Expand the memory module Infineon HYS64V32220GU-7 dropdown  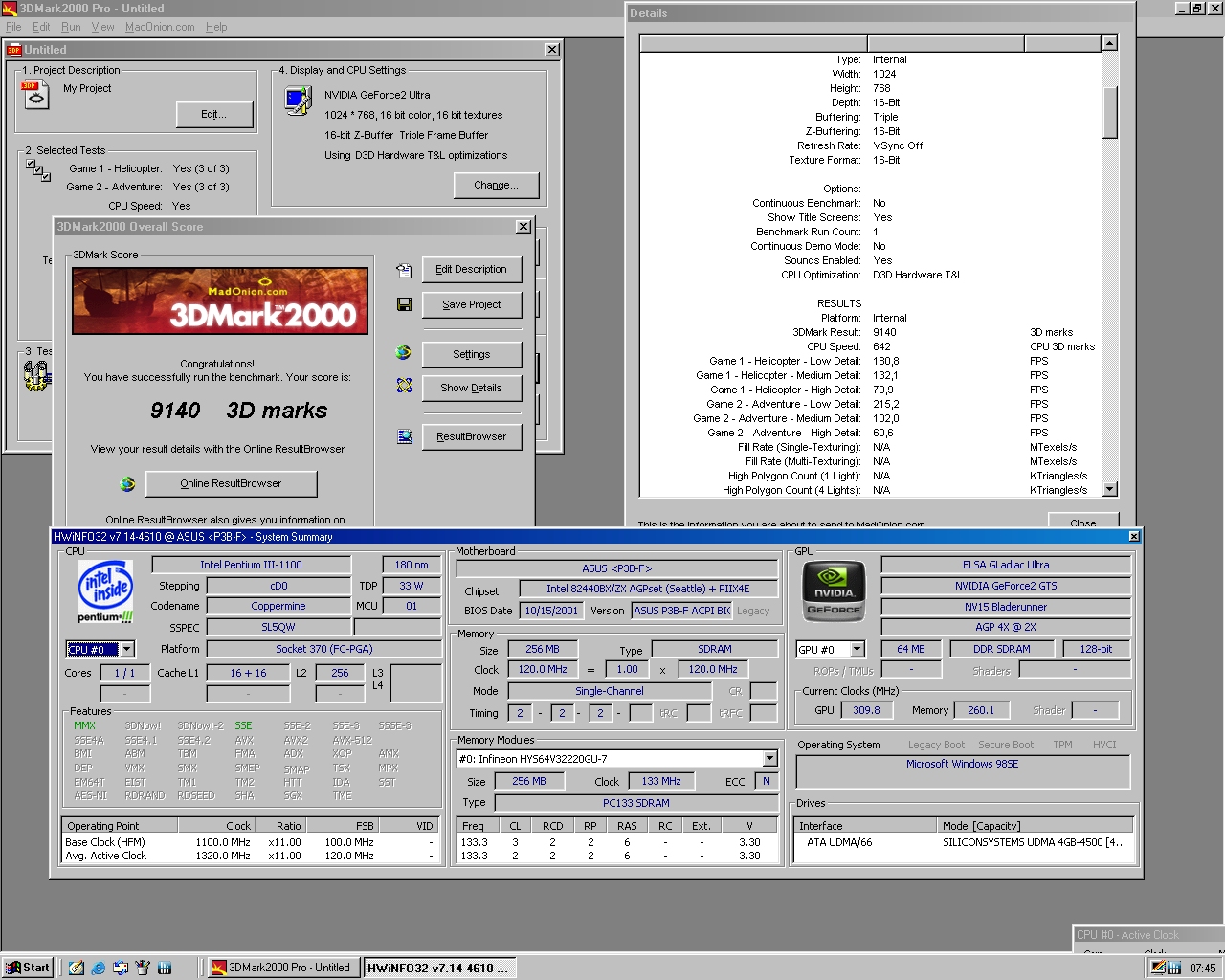point(769,759)
